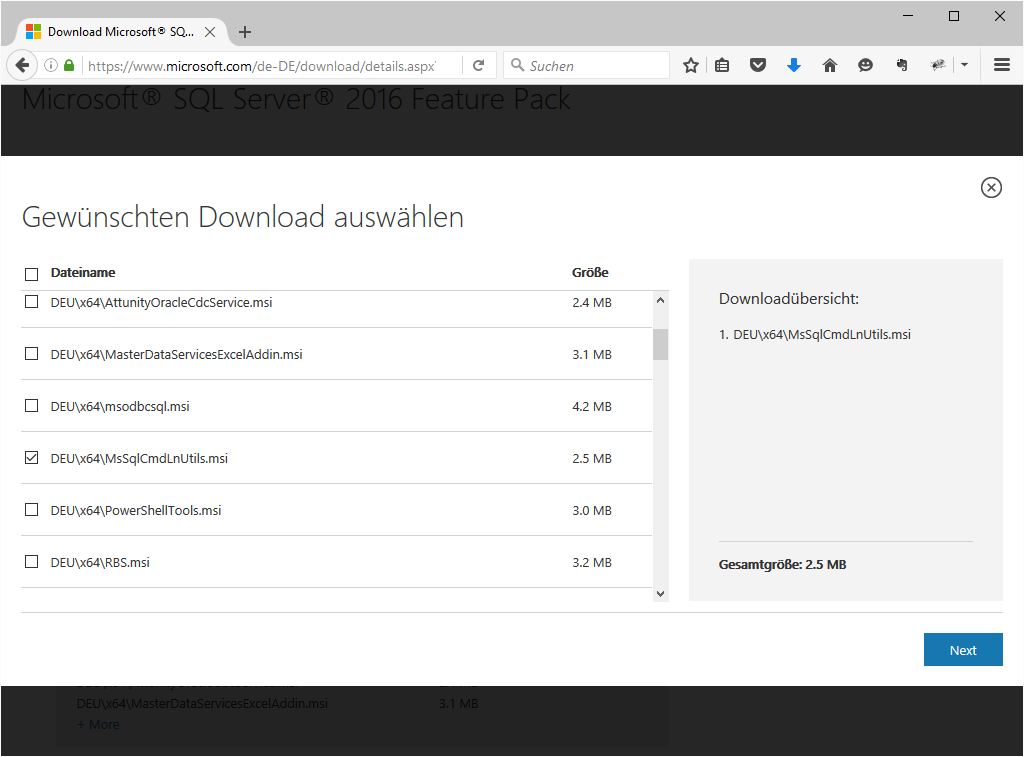Image resolution: width=1024 pixels, height=757 pixels.
Task: Click the MsSqlCmdLnUtils.msi entry in Downloadübersicht
Action: coord(822,334)
